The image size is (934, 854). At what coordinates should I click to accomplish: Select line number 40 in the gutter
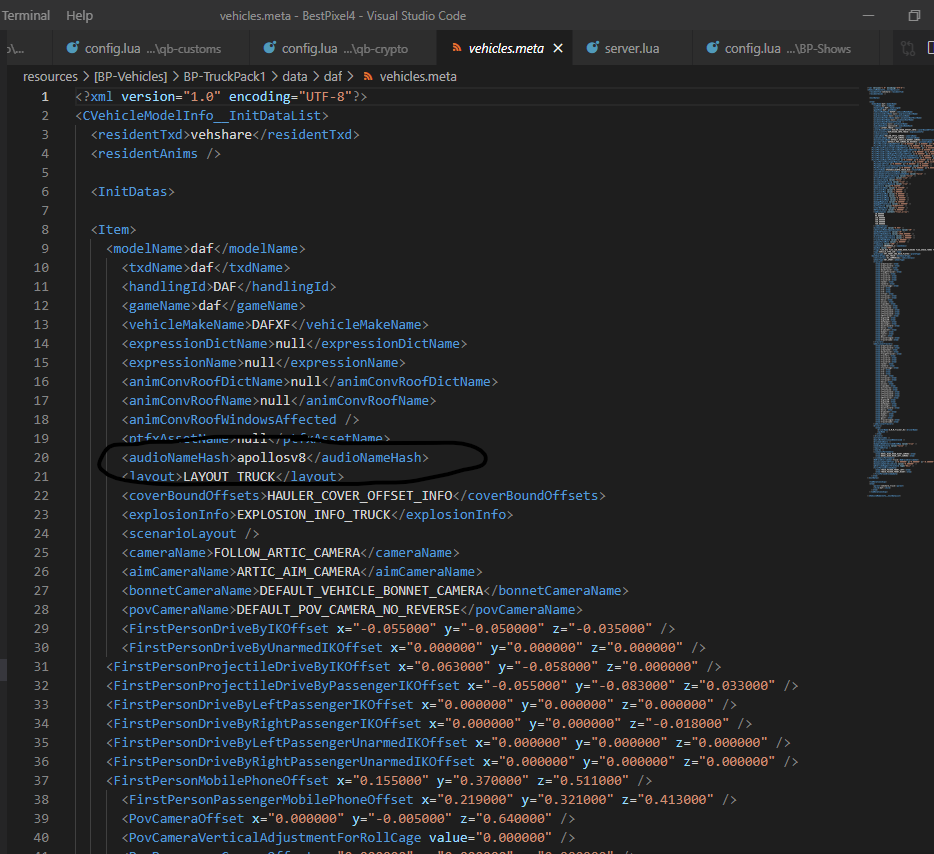[x=41, y=837]
